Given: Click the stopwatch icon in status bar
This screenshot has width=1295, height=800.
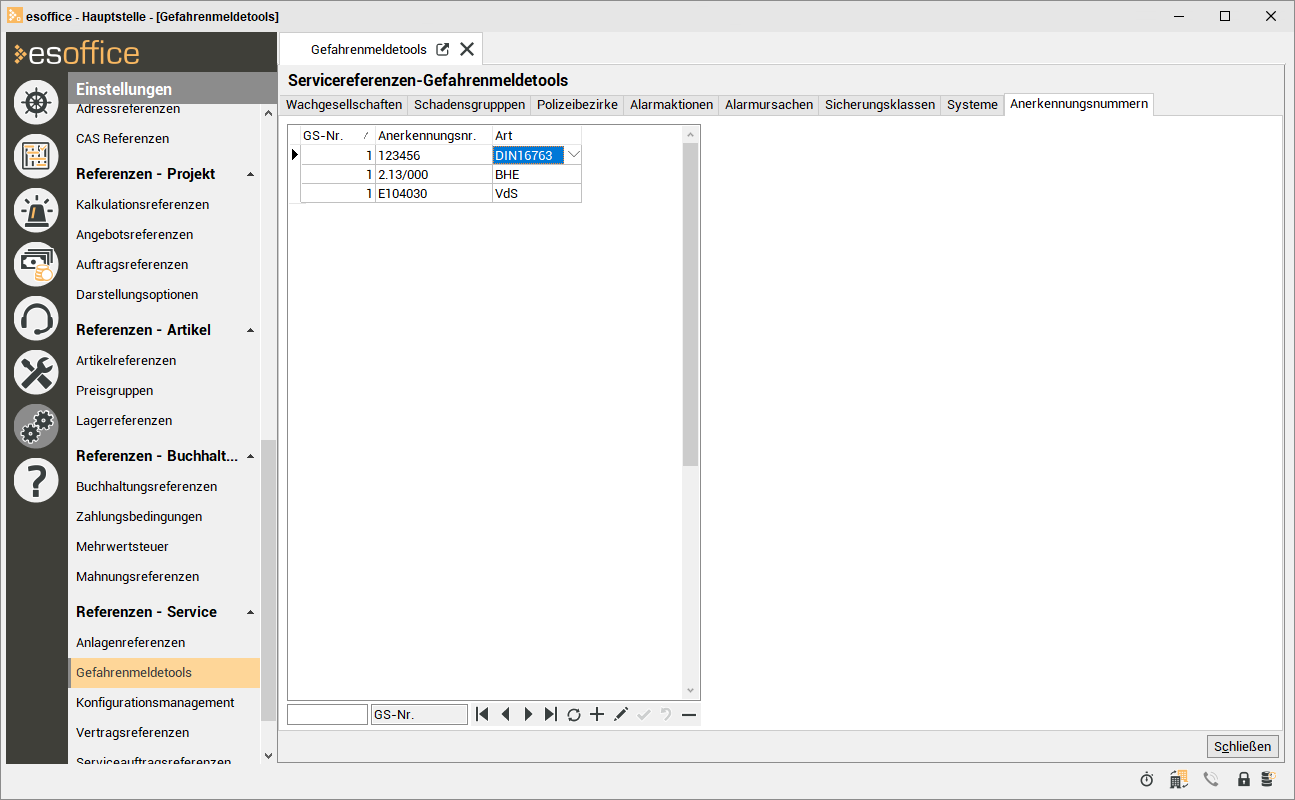Looking at the screenshot, I should click(x=1147, y=779).
